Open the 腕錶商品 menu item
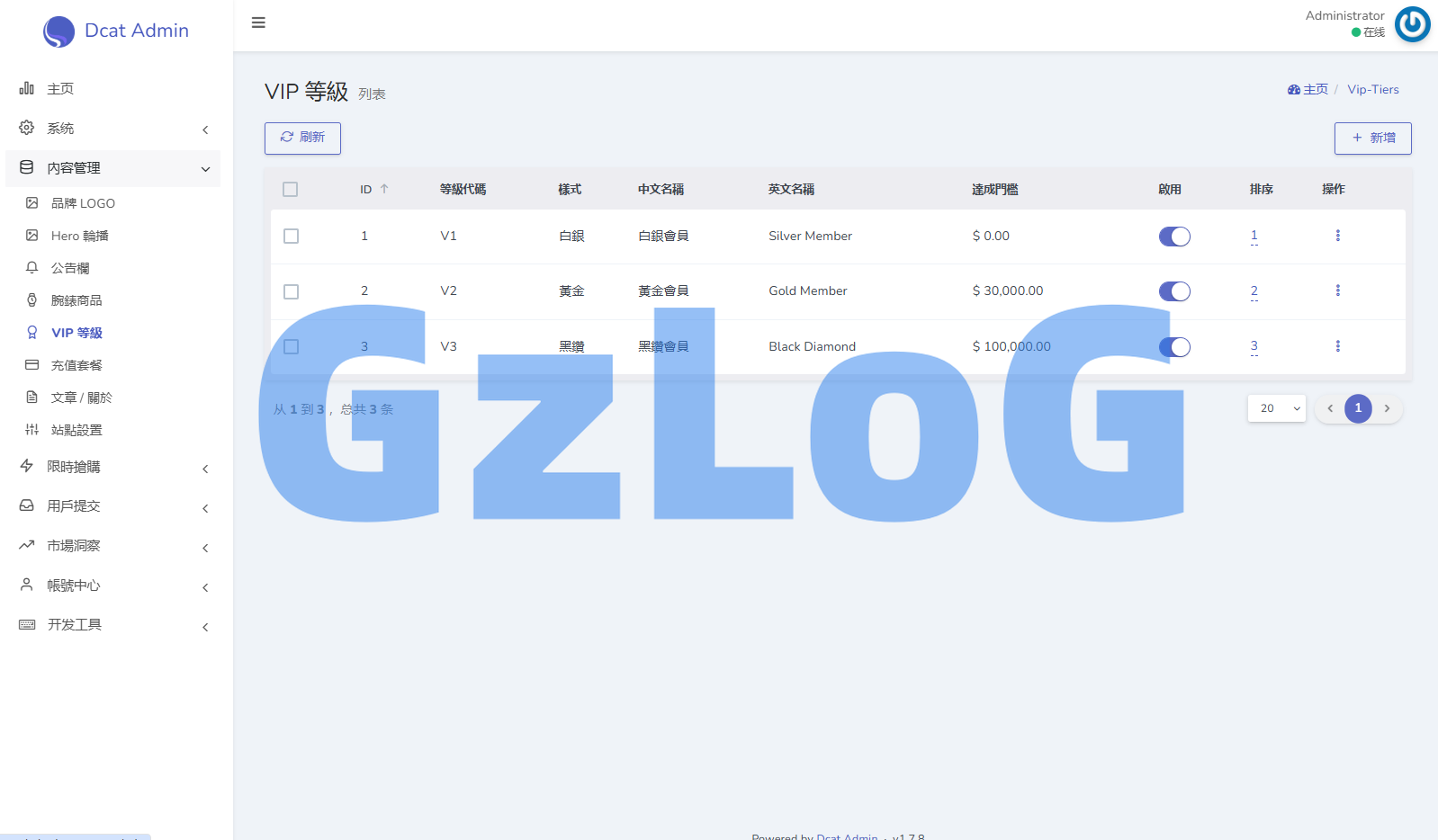 click(76, 300)
